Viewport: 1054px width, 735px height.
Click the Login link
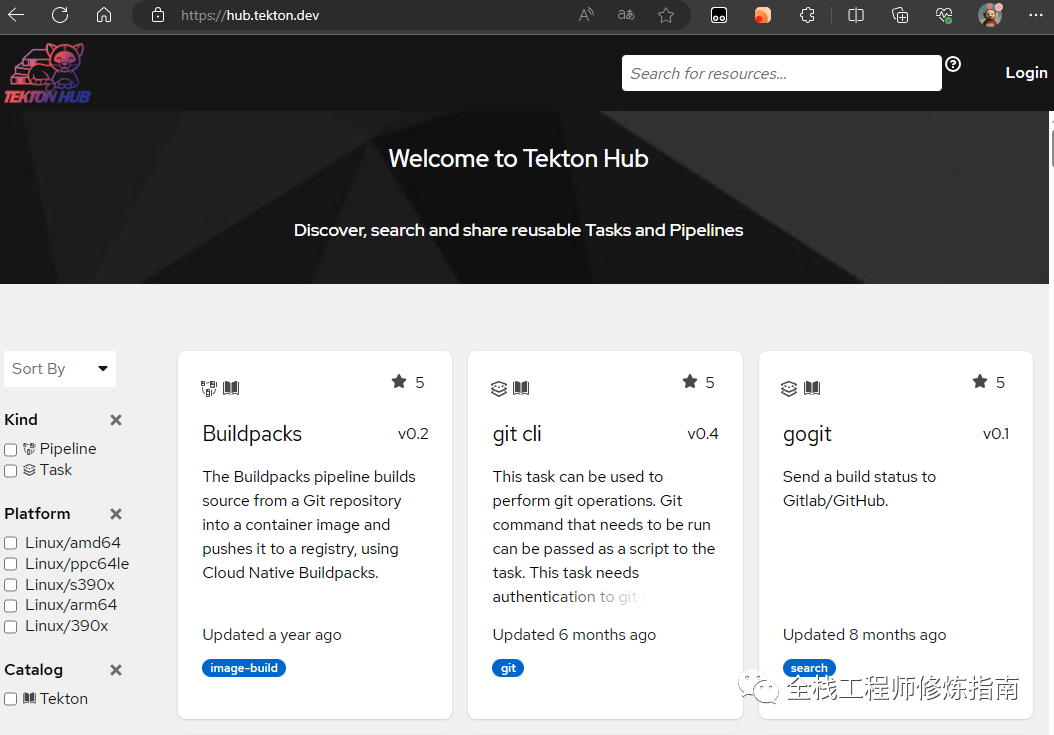[1026, 73]
